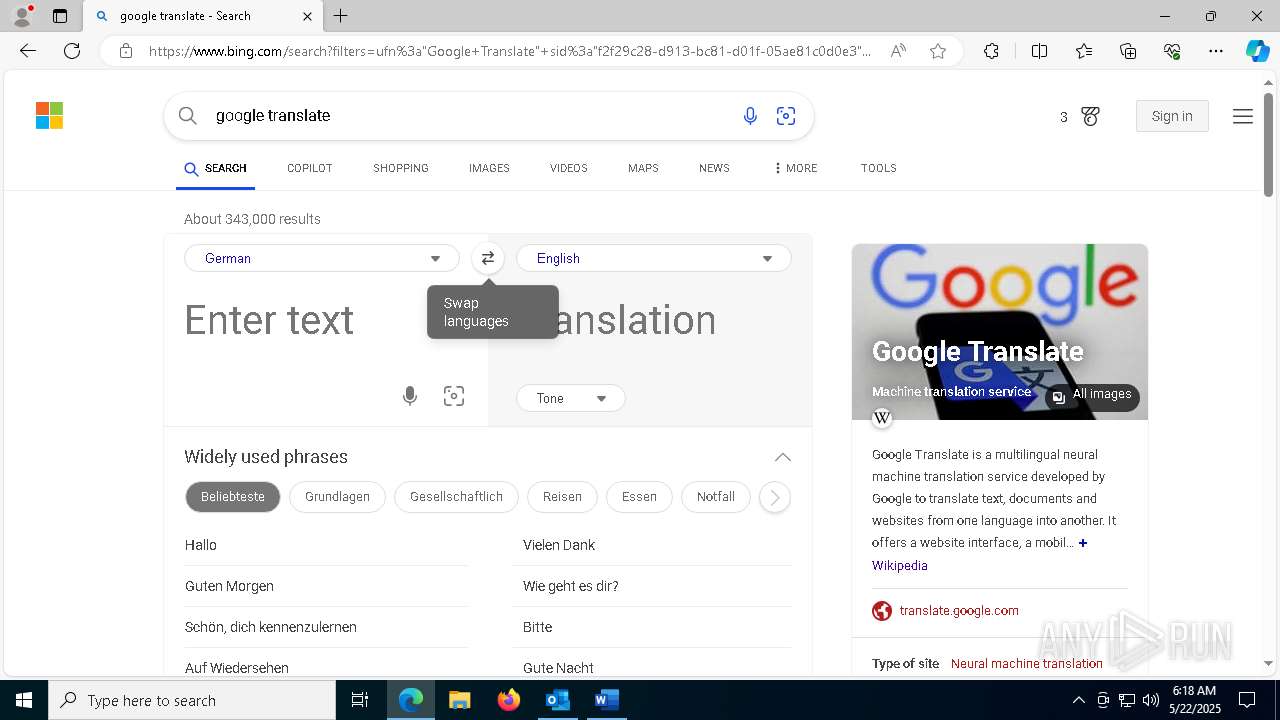Open All images button
The image size is (1280, 720).
(1092, 395)
